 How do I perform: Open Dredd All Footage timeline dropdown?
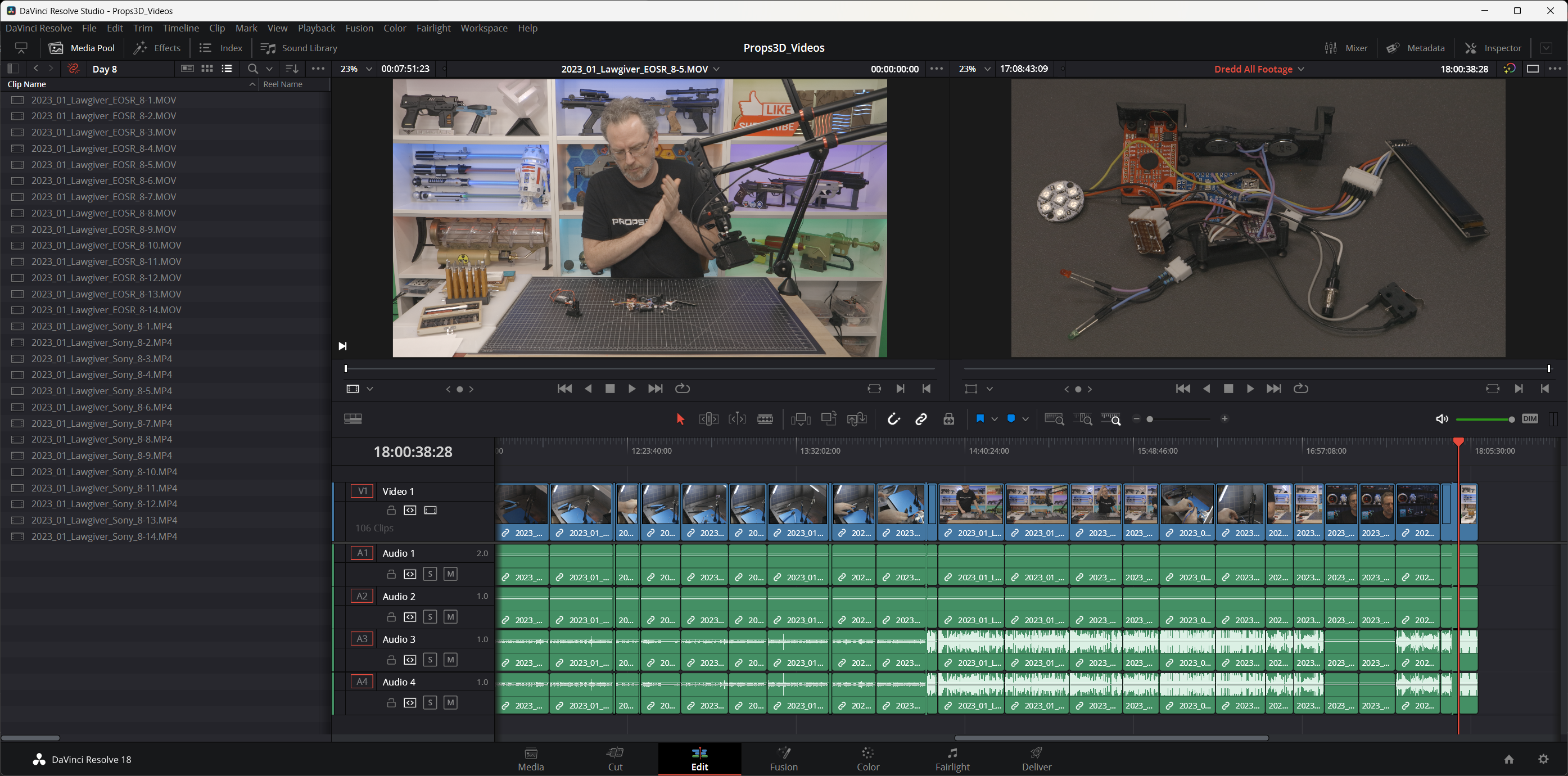point(1301,69)
